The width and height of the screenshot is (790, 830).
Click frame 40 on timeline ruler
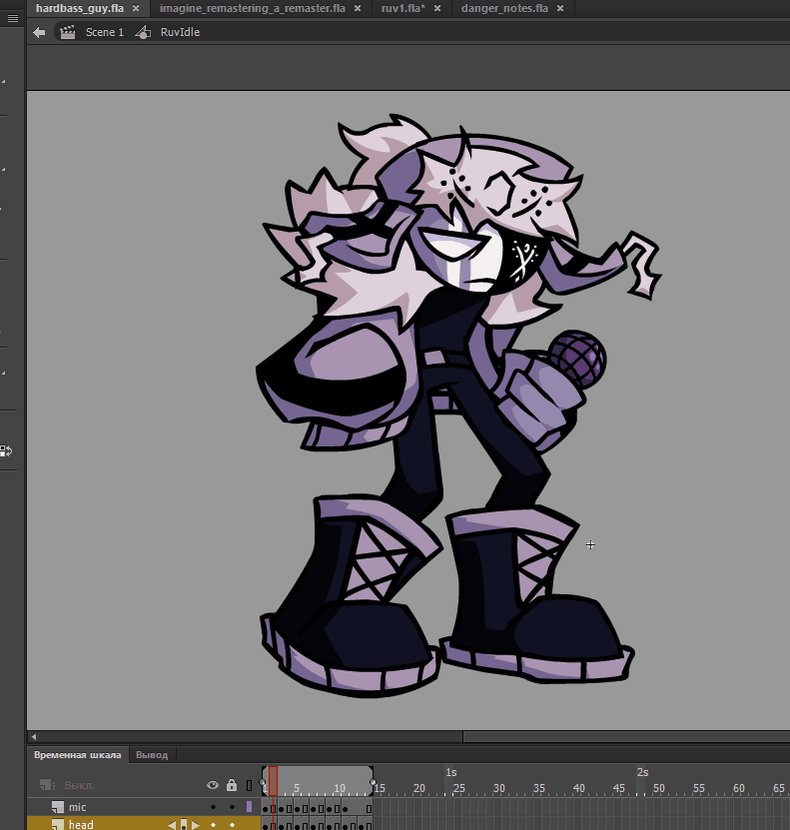tap(579, 788)
